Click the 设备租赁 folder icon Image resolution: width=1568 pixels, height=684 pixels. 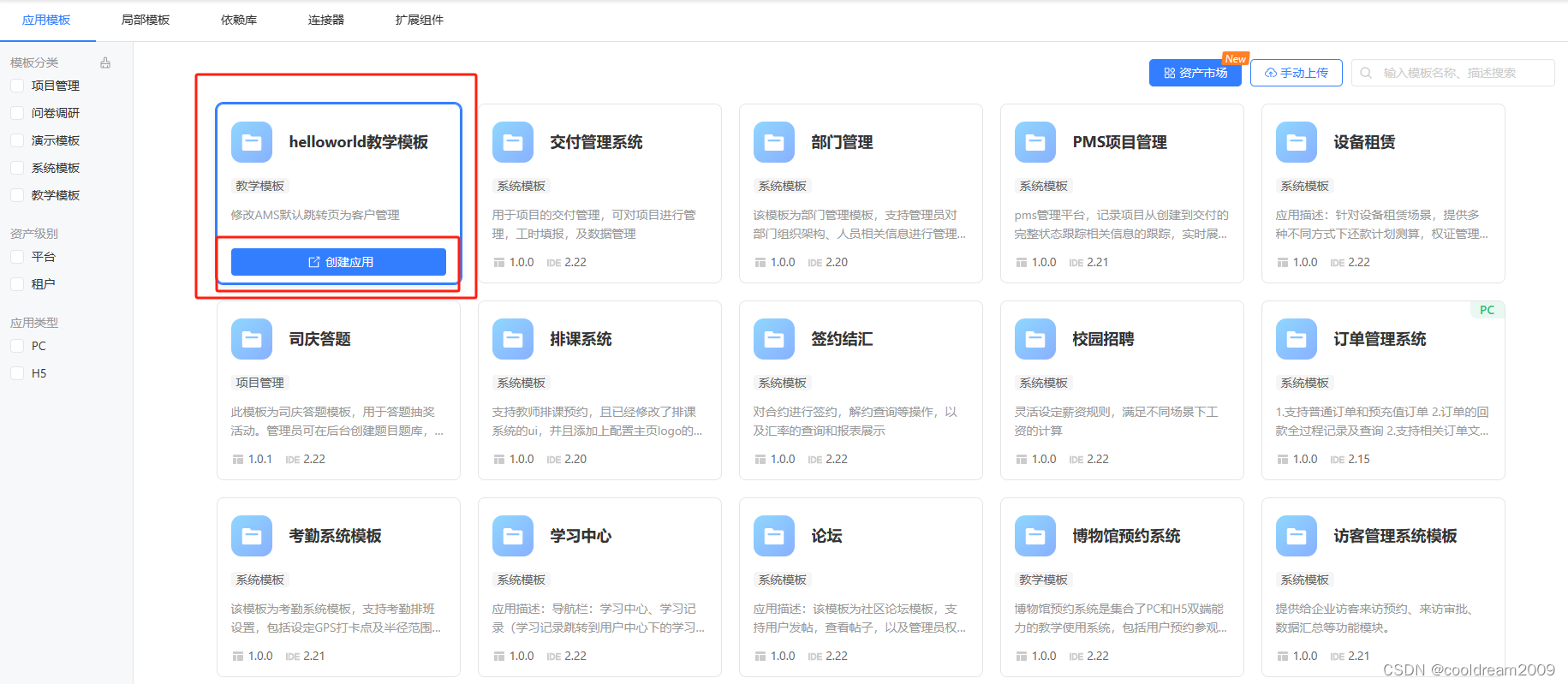(x=1297, y=142)
